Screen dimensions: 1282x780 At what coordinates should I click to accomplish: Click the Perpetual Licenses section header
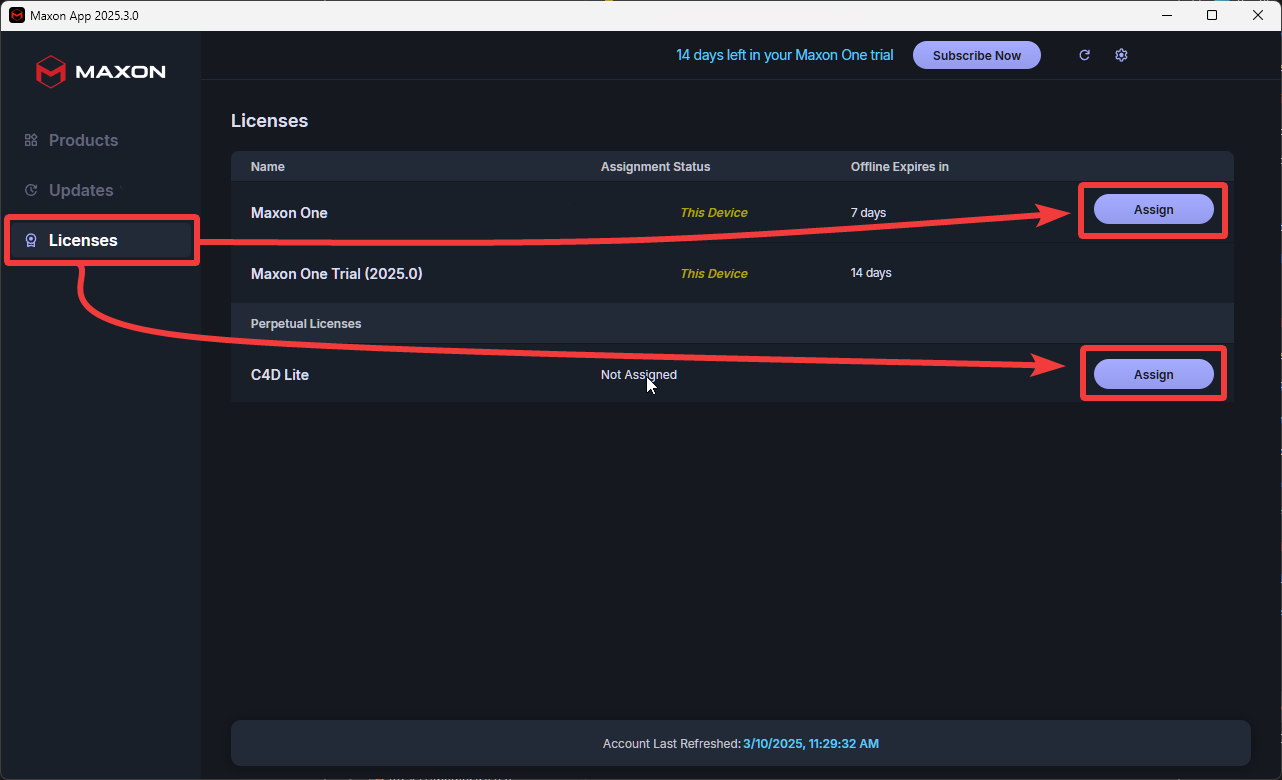(x=306, y=324)
